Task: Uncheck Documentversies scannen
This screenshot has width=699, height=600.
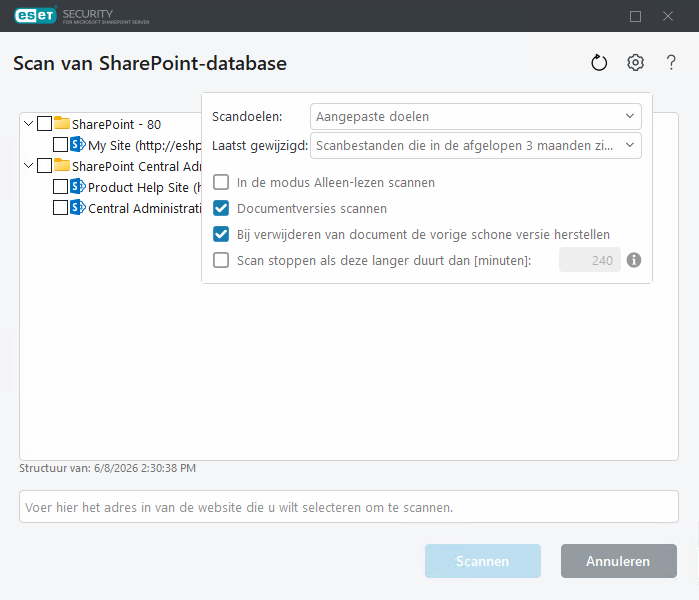Action: click(221, 208)
